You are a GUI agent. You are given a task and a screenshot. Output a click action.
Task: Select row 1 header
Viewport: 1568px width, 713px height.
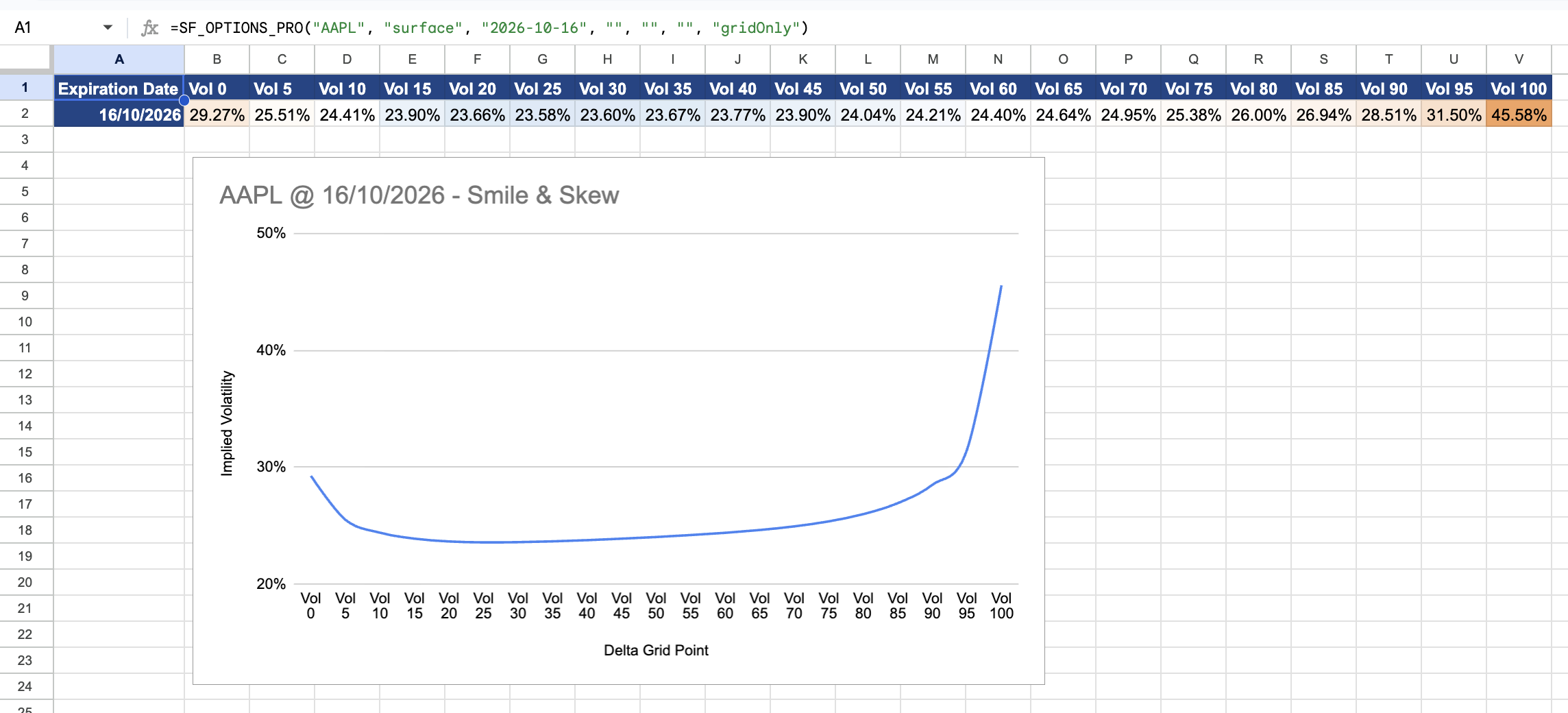pyautogui.click(x=25, y=87)
